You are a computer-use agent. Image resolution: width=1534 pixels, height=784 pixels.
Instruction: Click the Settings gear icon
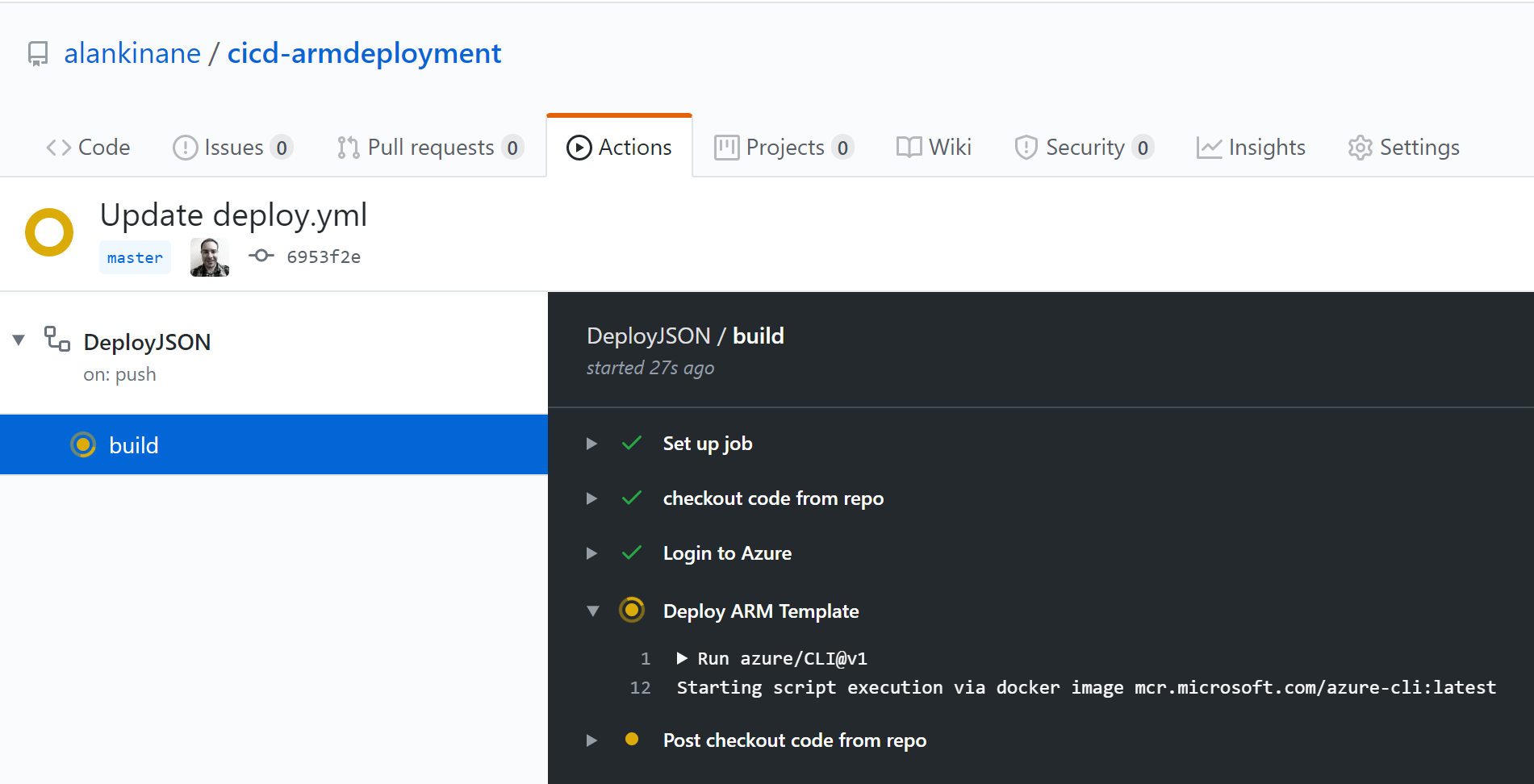[x=1360, y=148]
